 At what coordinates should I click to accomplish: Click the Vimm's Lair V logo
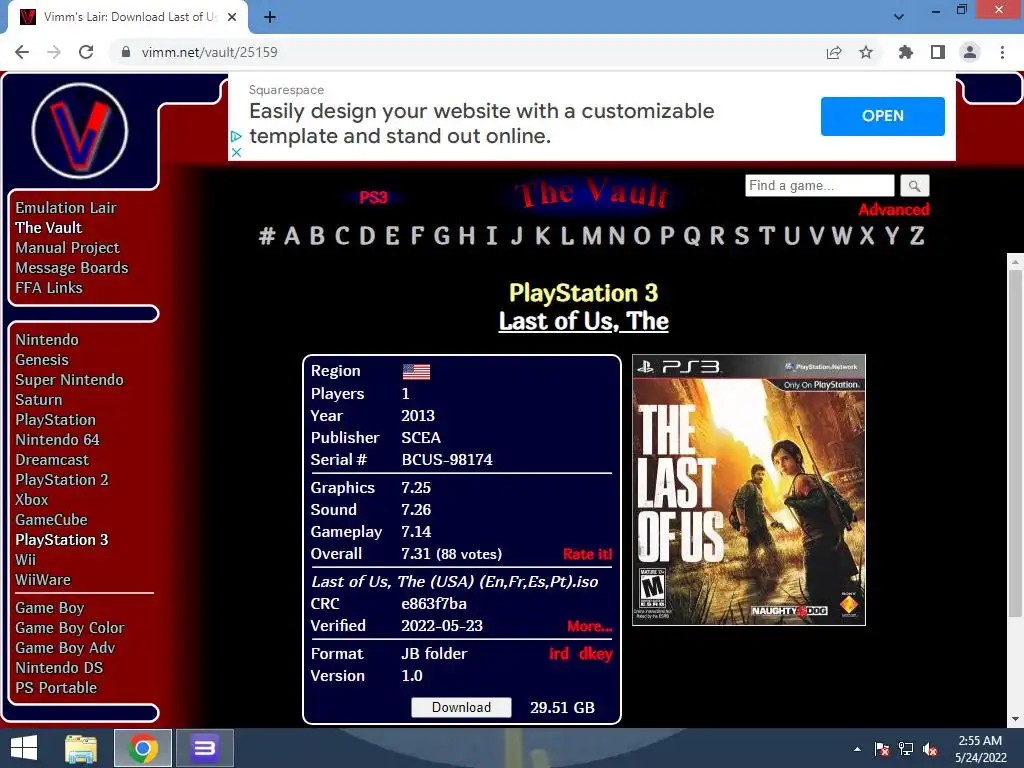[x=80, y=130]
